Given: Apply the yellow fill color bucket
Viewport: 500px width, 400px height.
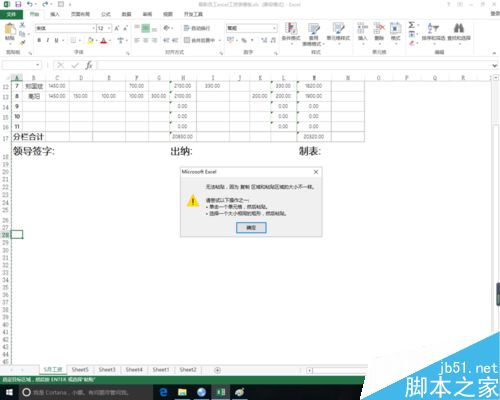Looking at the screenshot, I should pyautogui.click(x=90, y=41).
